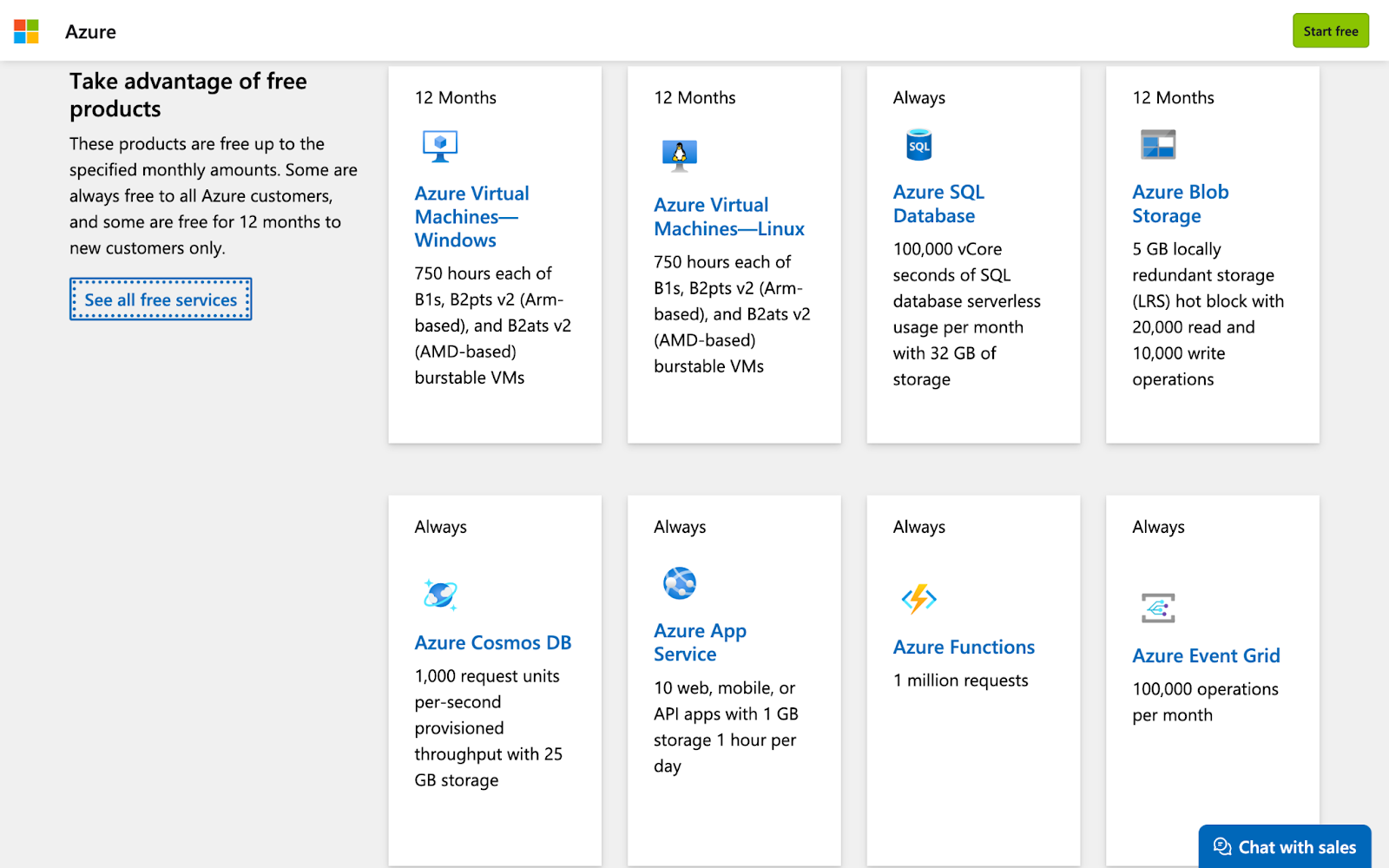This screenshot has width=1389, height=868.
Task: Open Azure Virtual Machines—Linux link
Action: [728, 217]
